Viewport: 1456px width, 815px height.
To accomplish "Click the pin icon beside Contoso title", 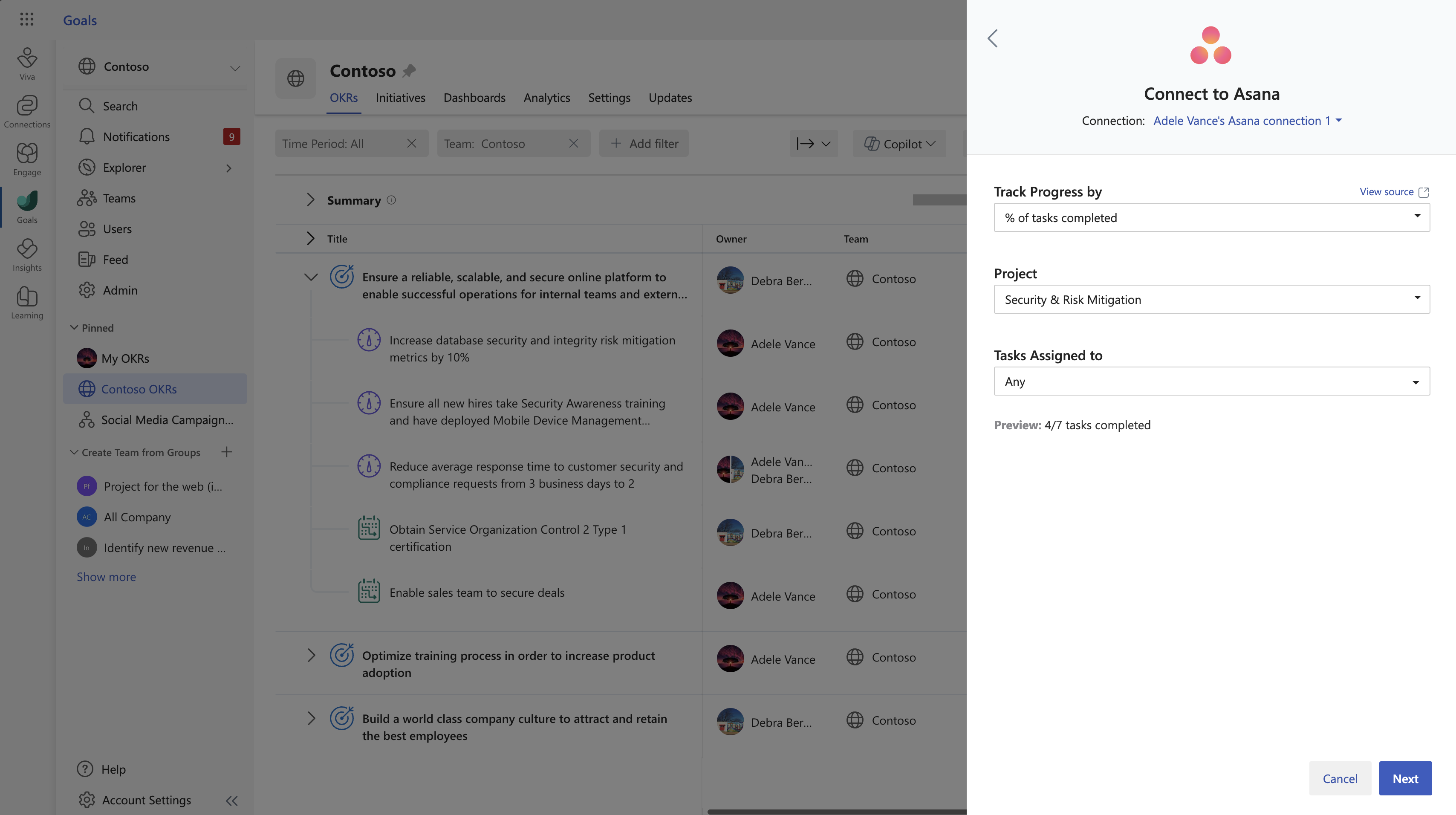I will tap(409, 71).
